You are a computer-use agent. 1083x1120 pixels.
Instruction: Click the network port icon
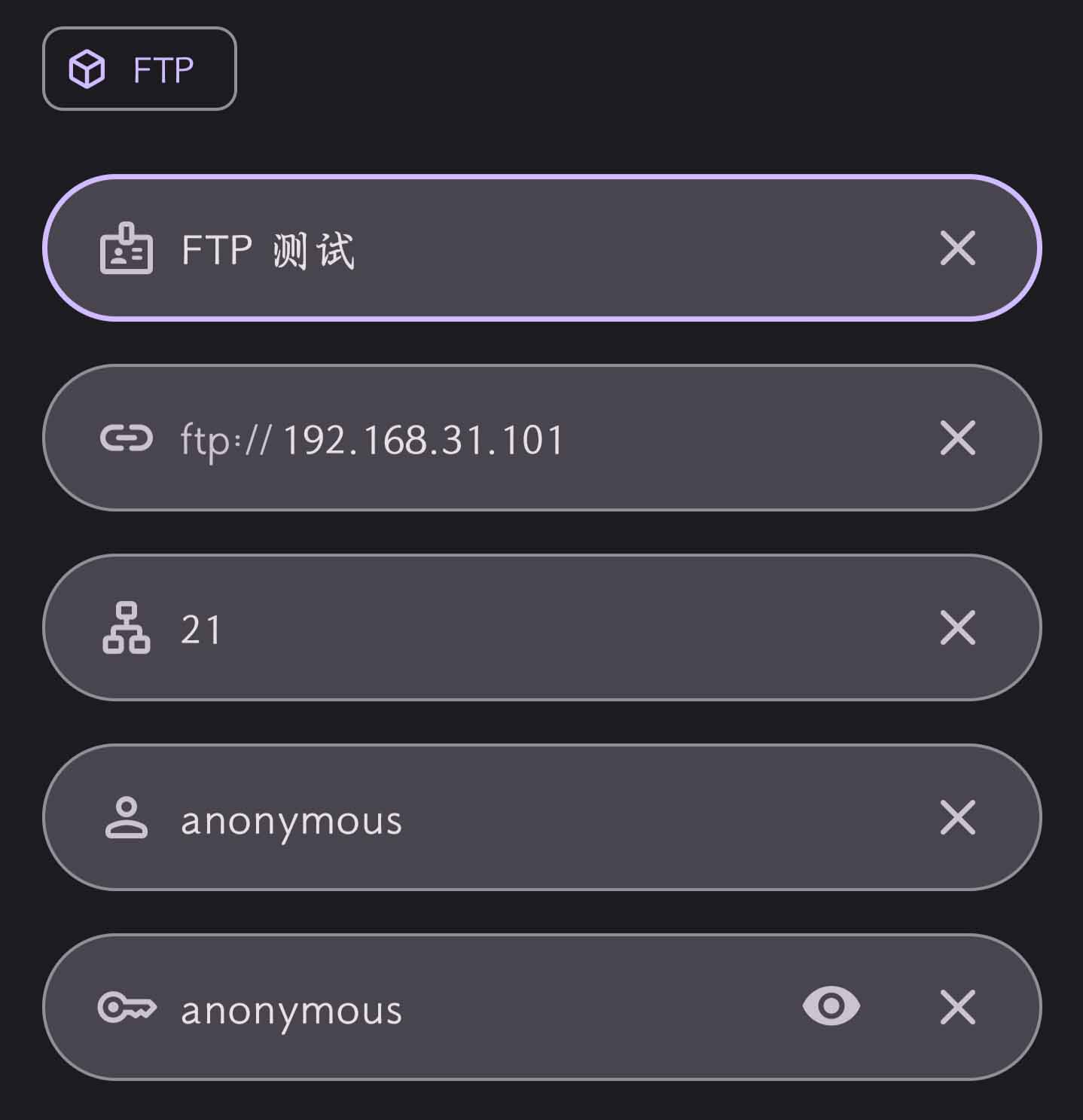pos(127,627)
